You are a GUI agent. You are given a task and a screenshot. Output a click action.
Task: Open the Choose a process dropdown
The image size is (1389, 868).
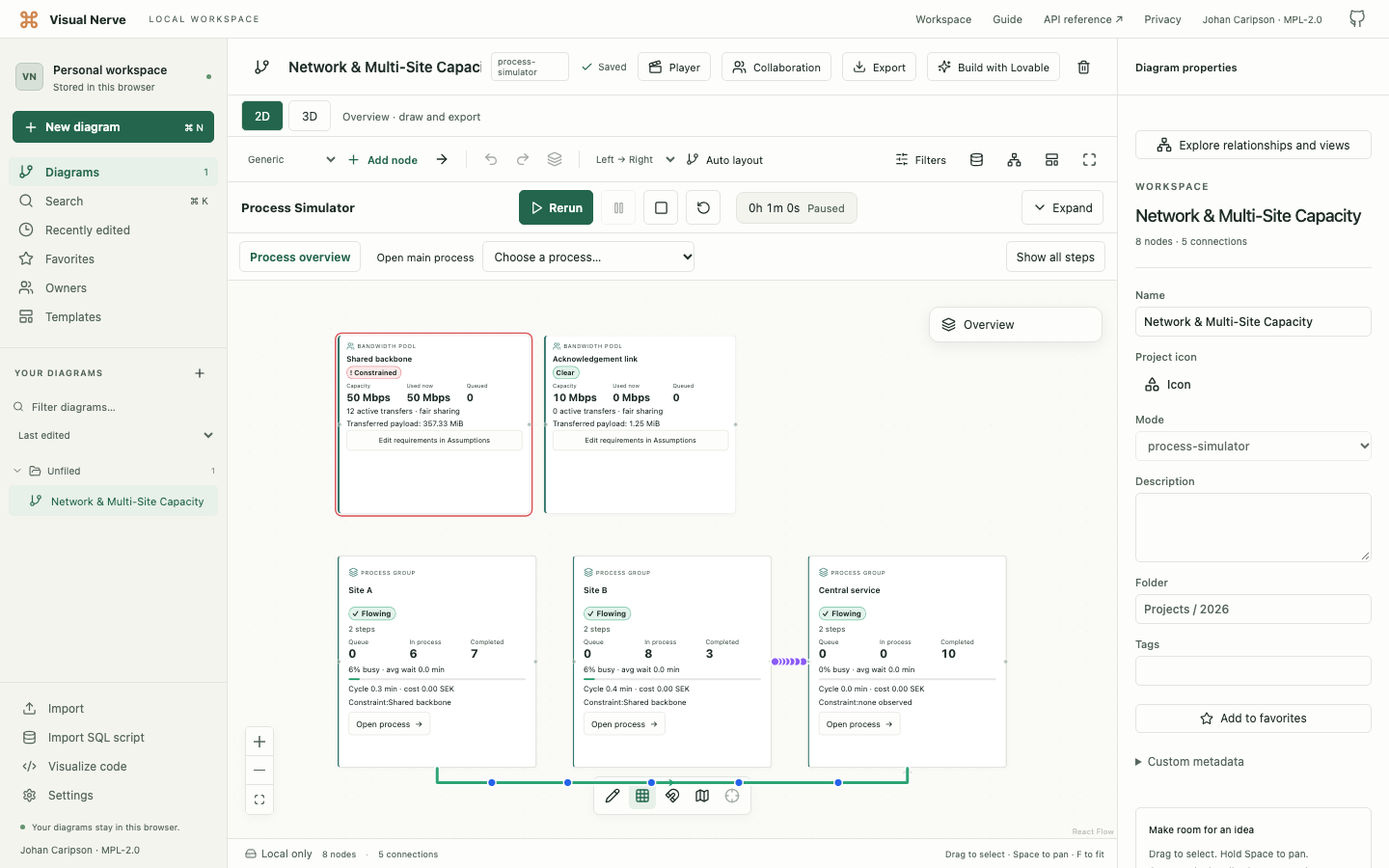[x=588, y=257]
